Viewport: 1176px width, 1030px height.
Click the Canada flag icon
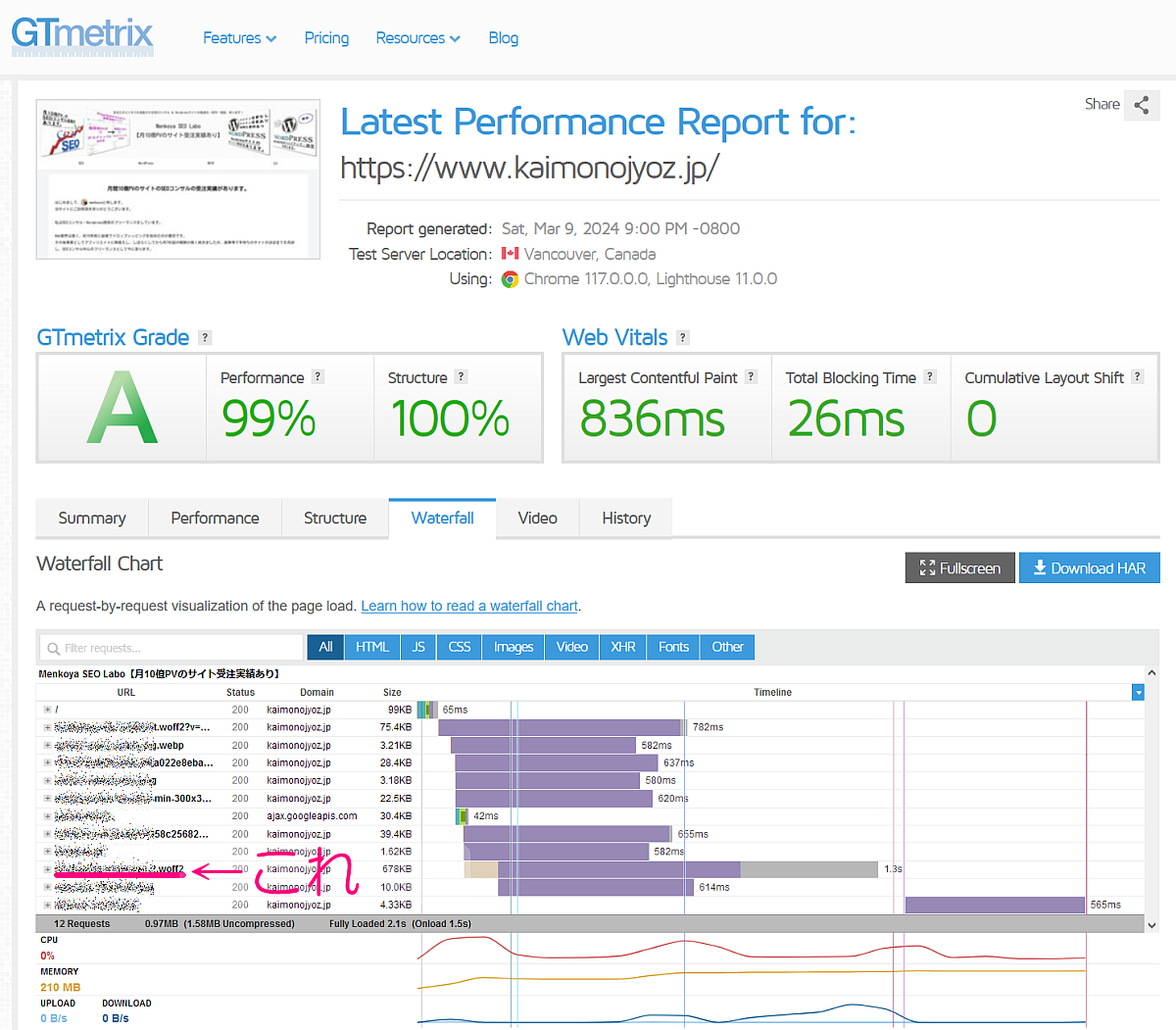[510, 254]
